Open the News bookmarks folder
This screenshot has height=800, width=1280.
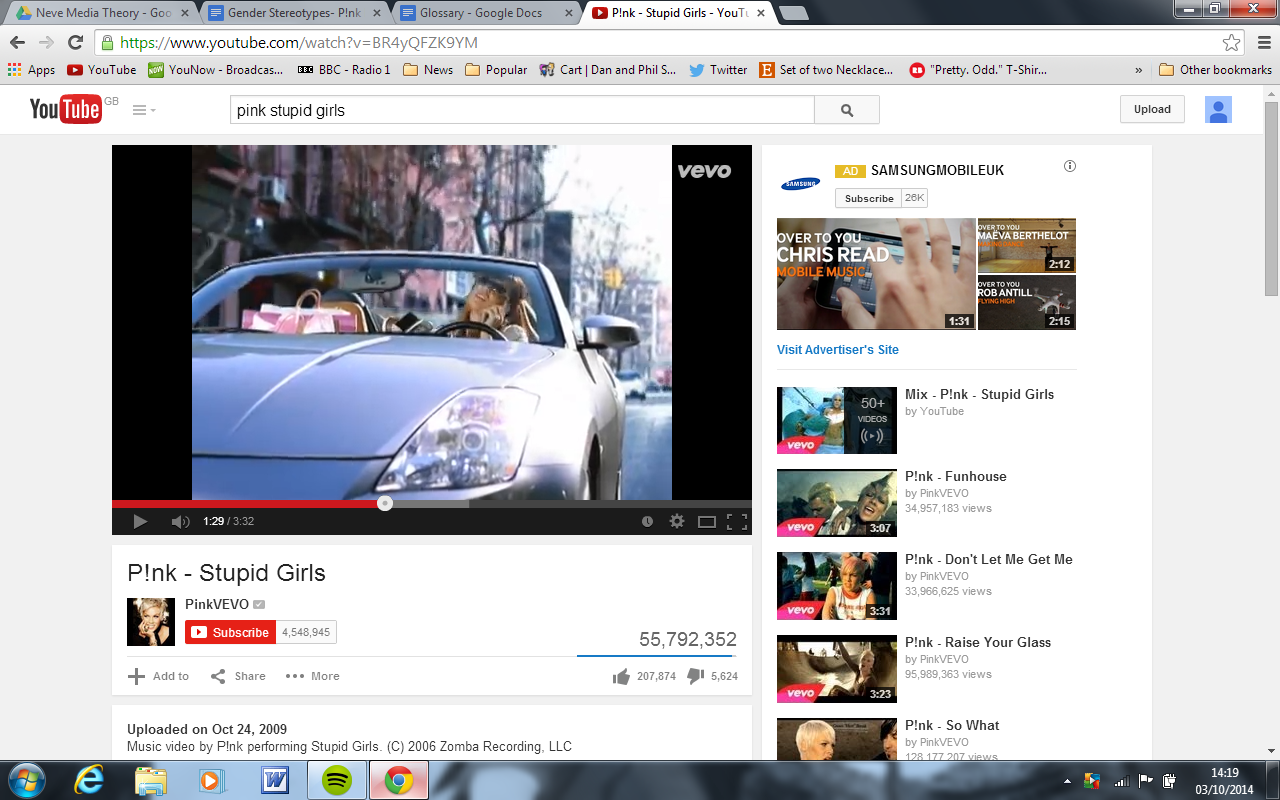[x=428, y=70]
